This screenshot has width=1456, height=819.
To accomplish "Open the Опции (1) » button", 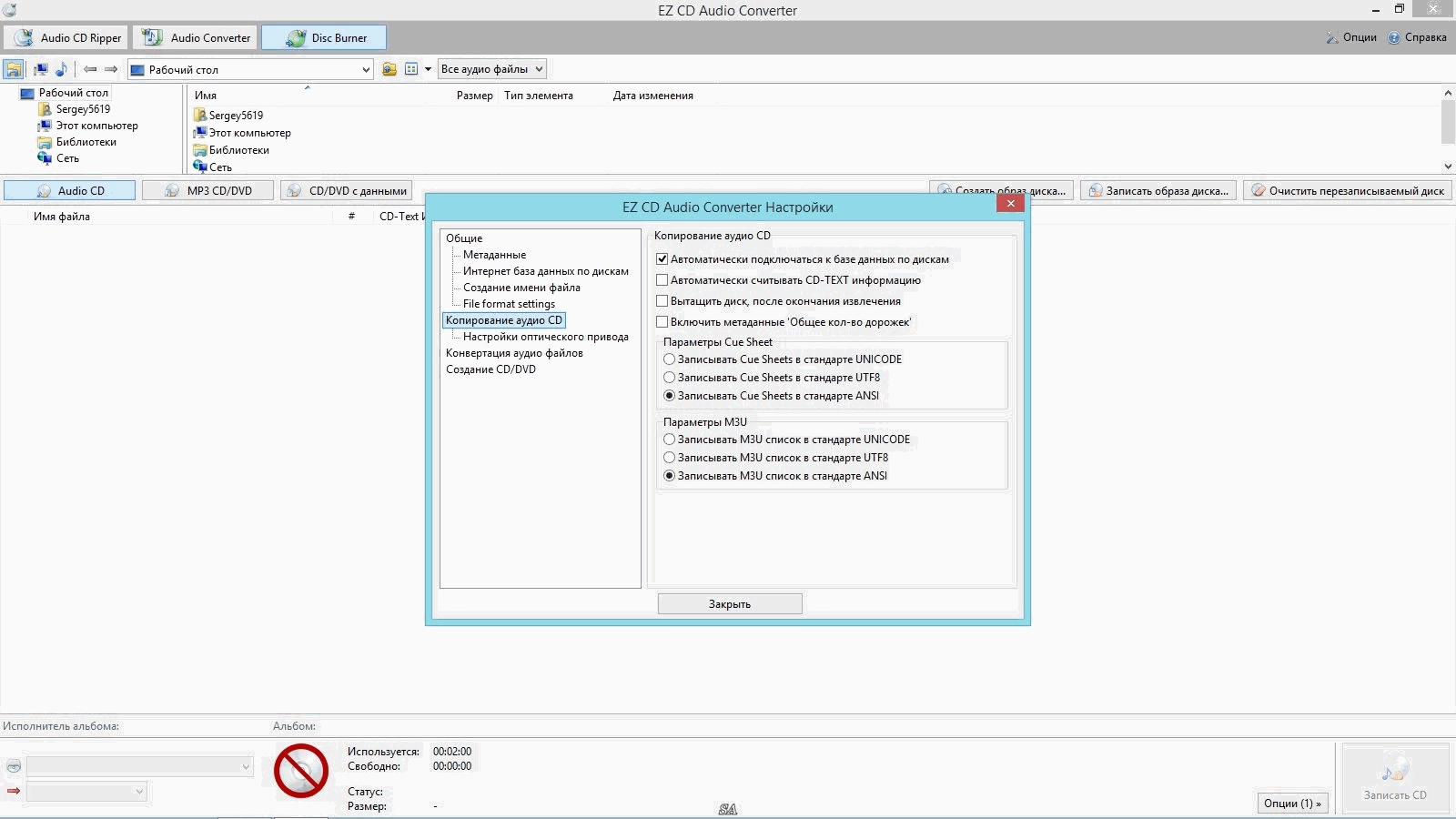I will [1292, 803].
